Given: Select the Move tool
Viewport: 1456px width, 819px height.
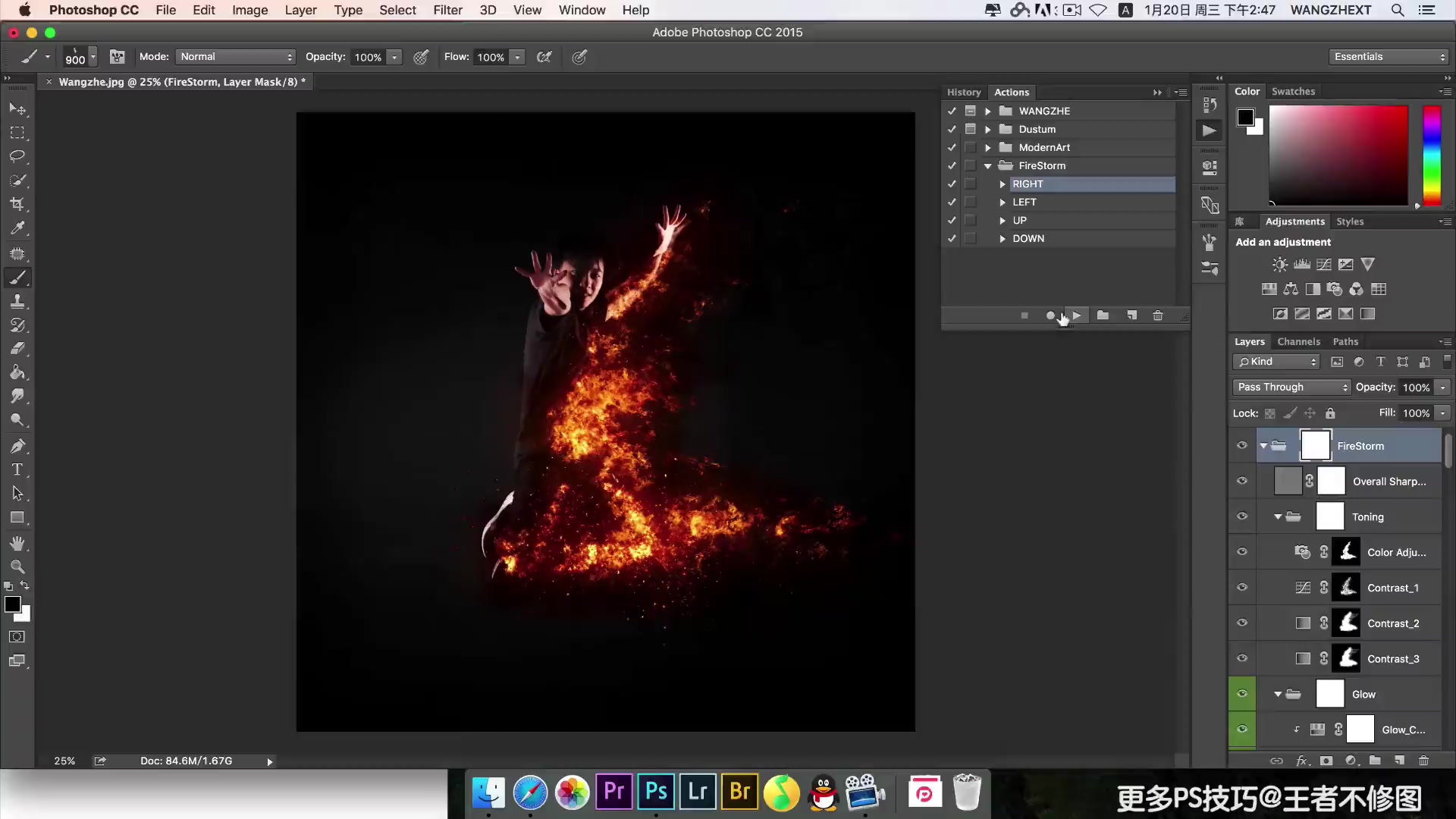Looking at the screenshot, I should (x=17, y=109).
